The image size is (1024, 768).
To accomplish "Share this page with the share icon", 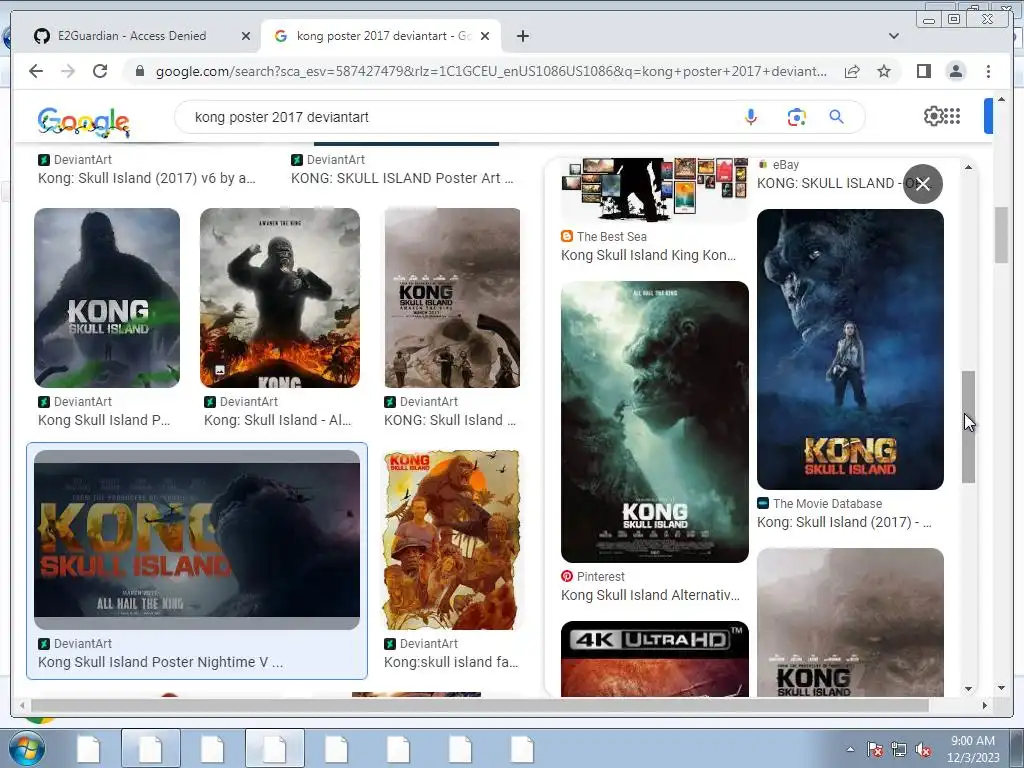I will pyautogui.click(x=852, y=71).
